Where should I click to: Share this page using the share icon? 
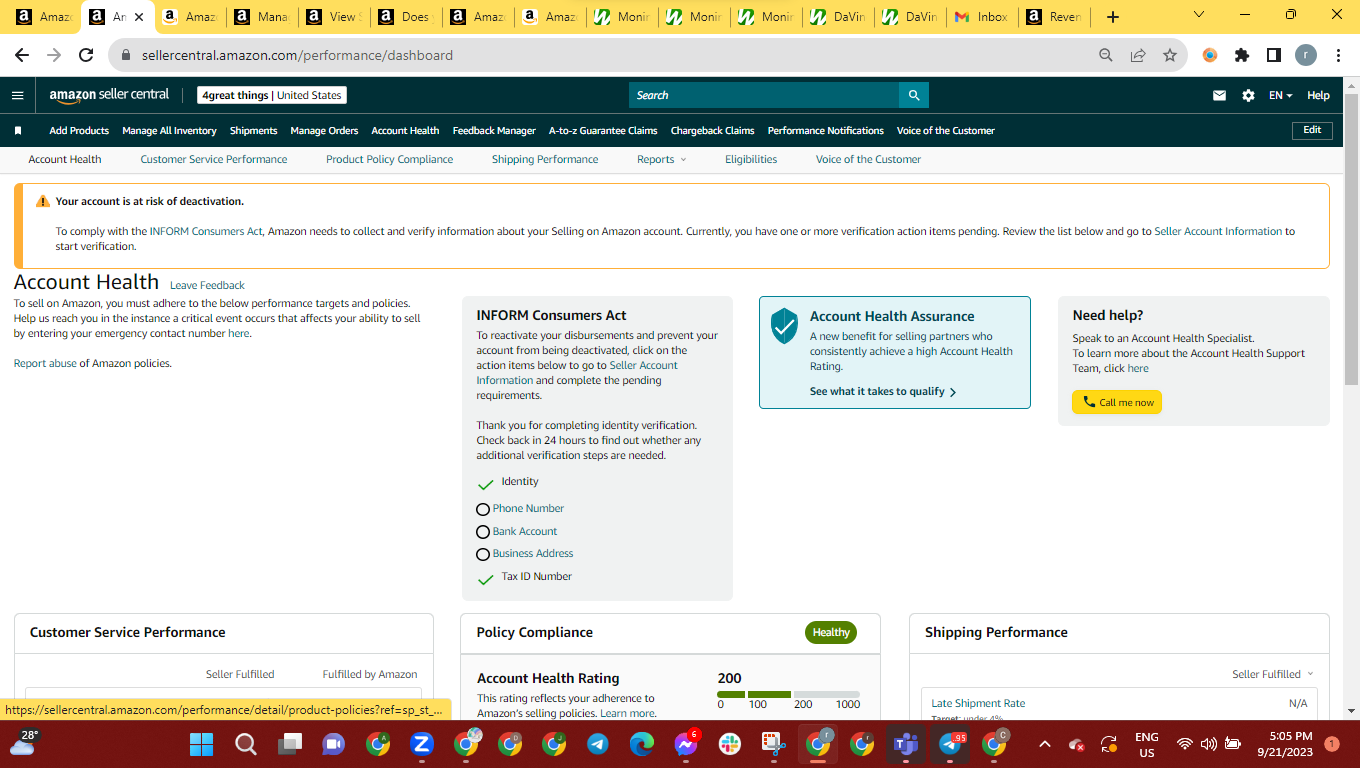[1138, 55]
